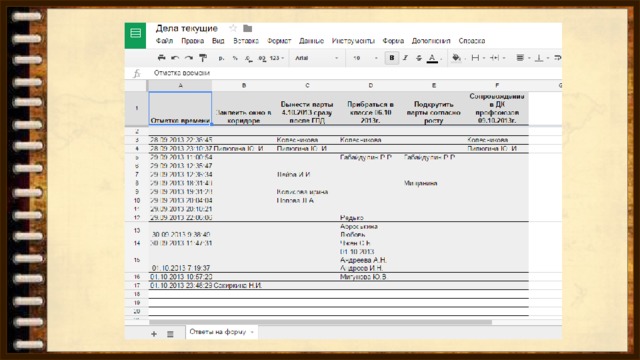Open the font size 10 dropdown
This screenshot has height=360, width=640.
(x=365, y=58)
